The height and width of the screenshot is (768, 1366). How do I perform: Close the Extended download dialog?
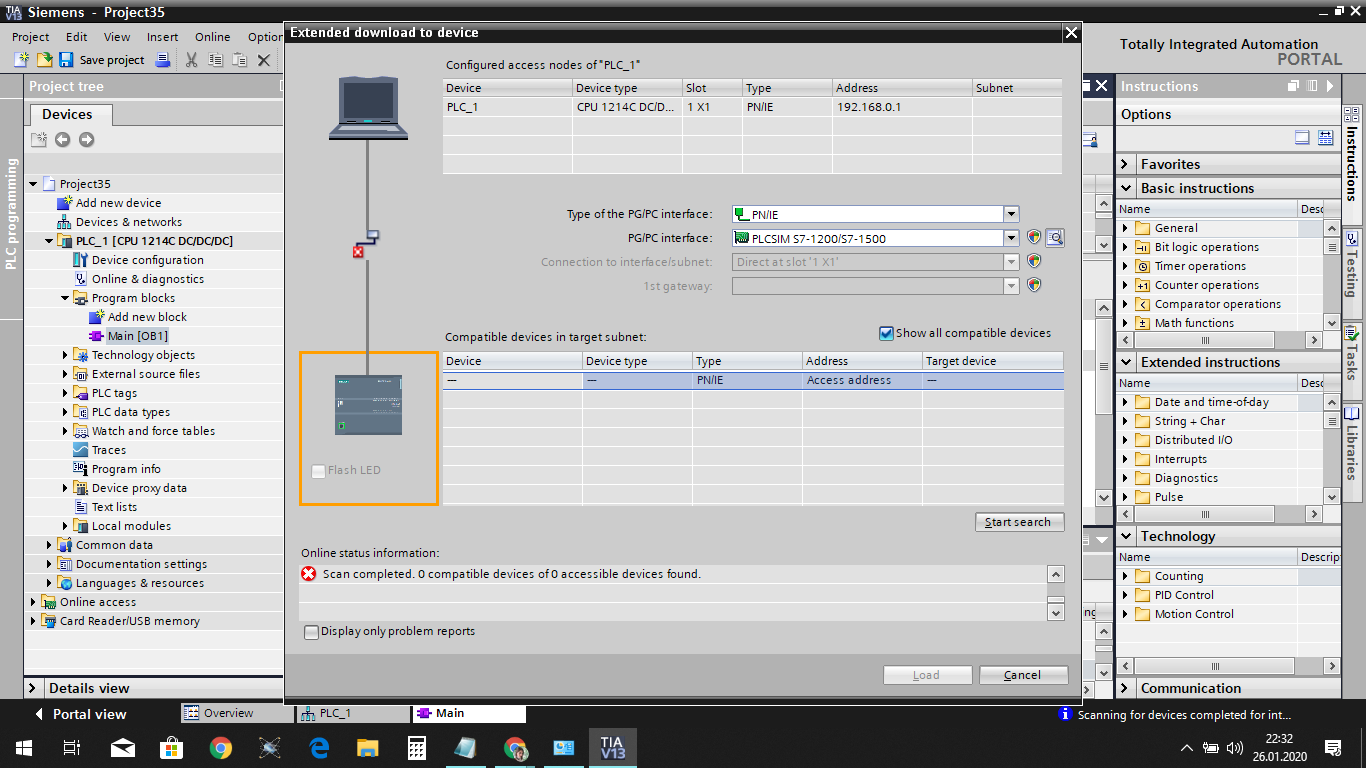pyautogui.click(x=1071, y=33)
